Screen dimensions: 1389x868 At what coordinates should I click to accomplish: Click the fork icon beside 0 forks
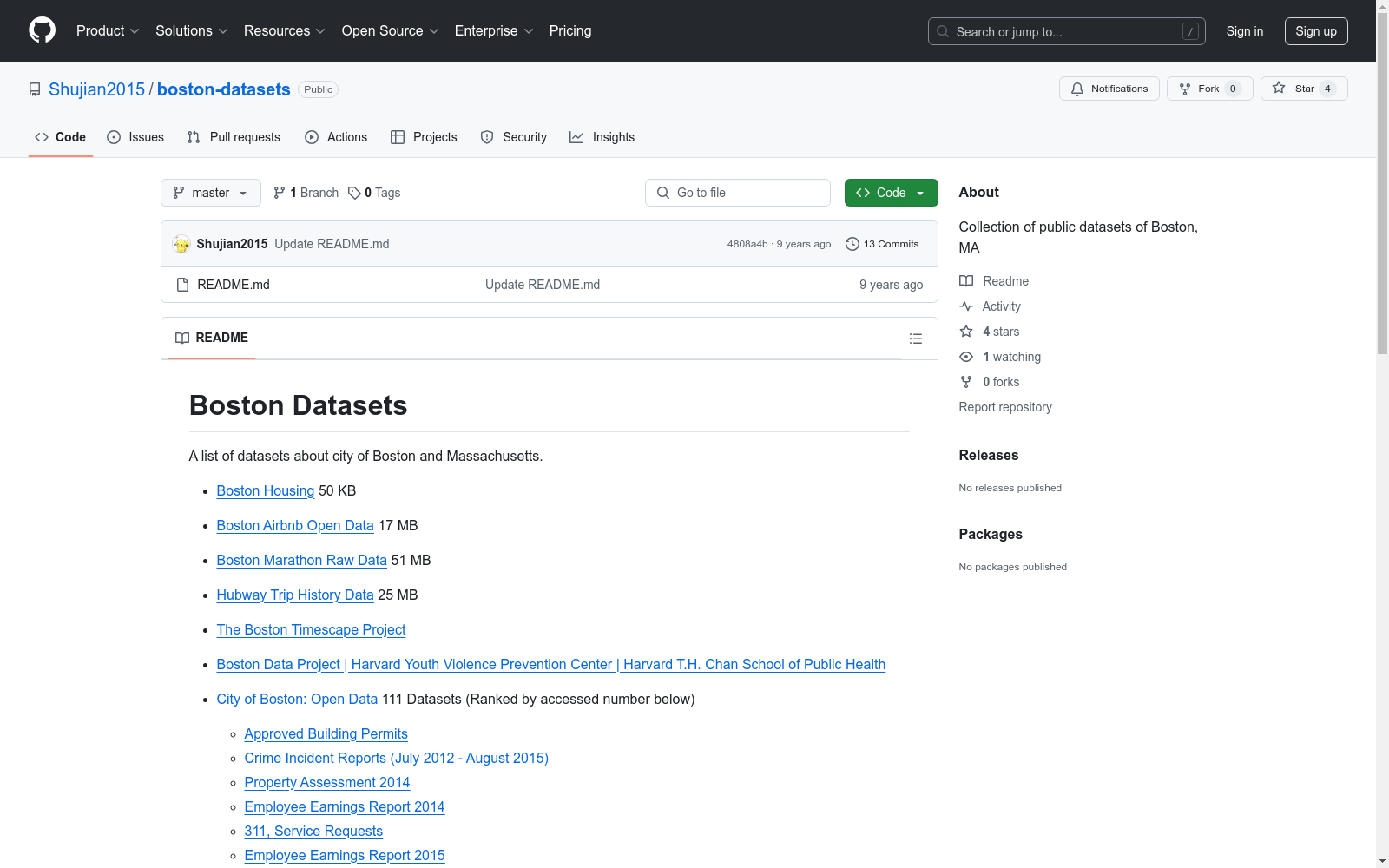pyautogui.click(x=966, y=382)
